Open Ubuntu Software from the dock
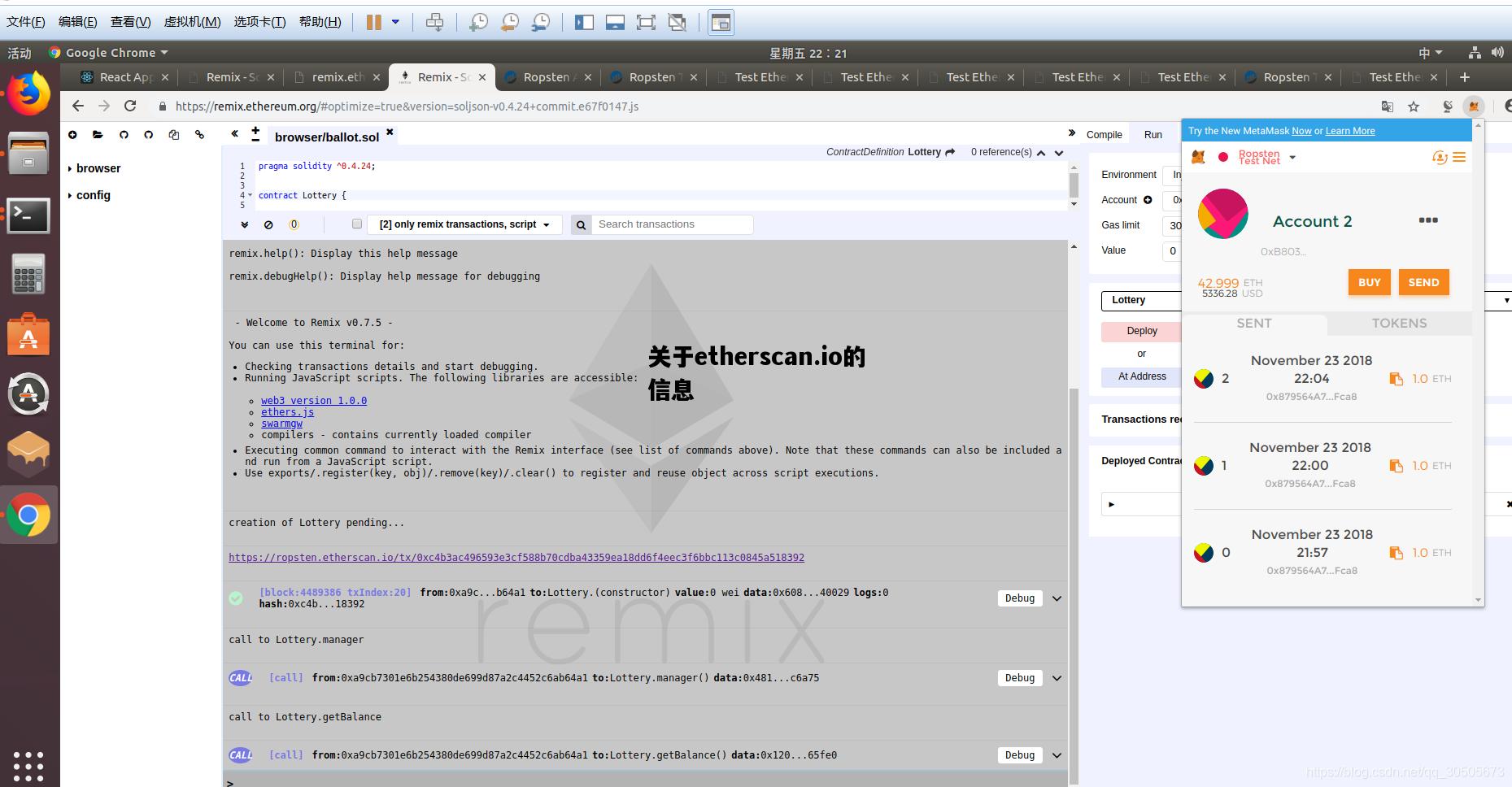 (28, 334)
